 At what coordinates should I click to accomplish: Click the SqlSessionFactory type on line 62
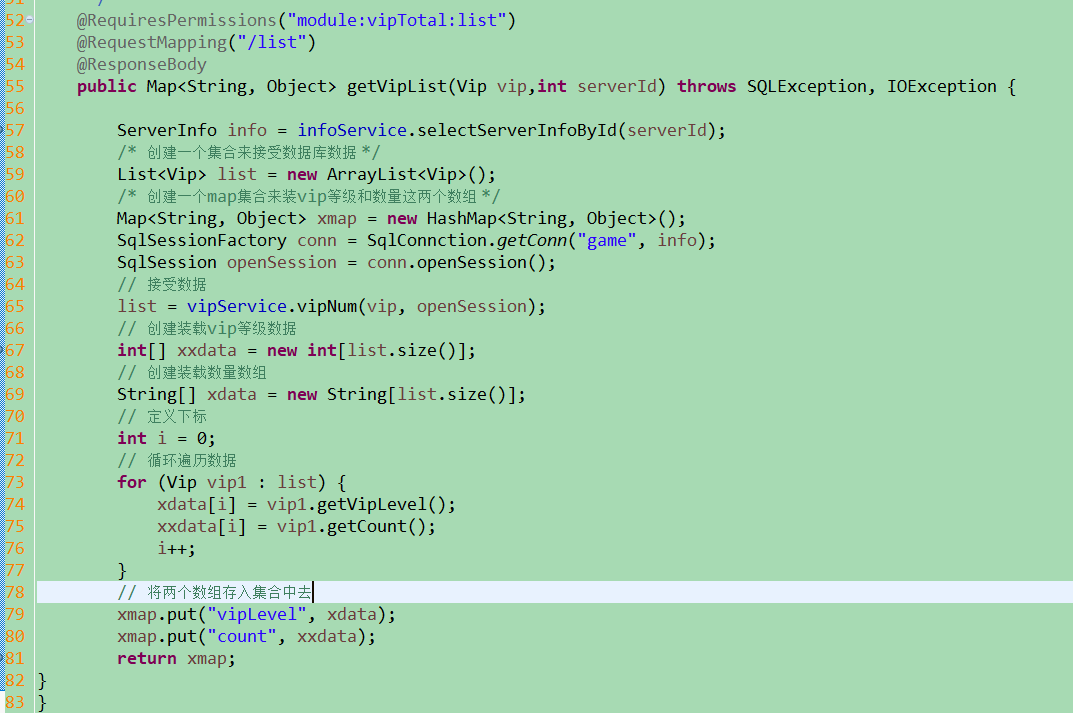click(x=202, y=240)
